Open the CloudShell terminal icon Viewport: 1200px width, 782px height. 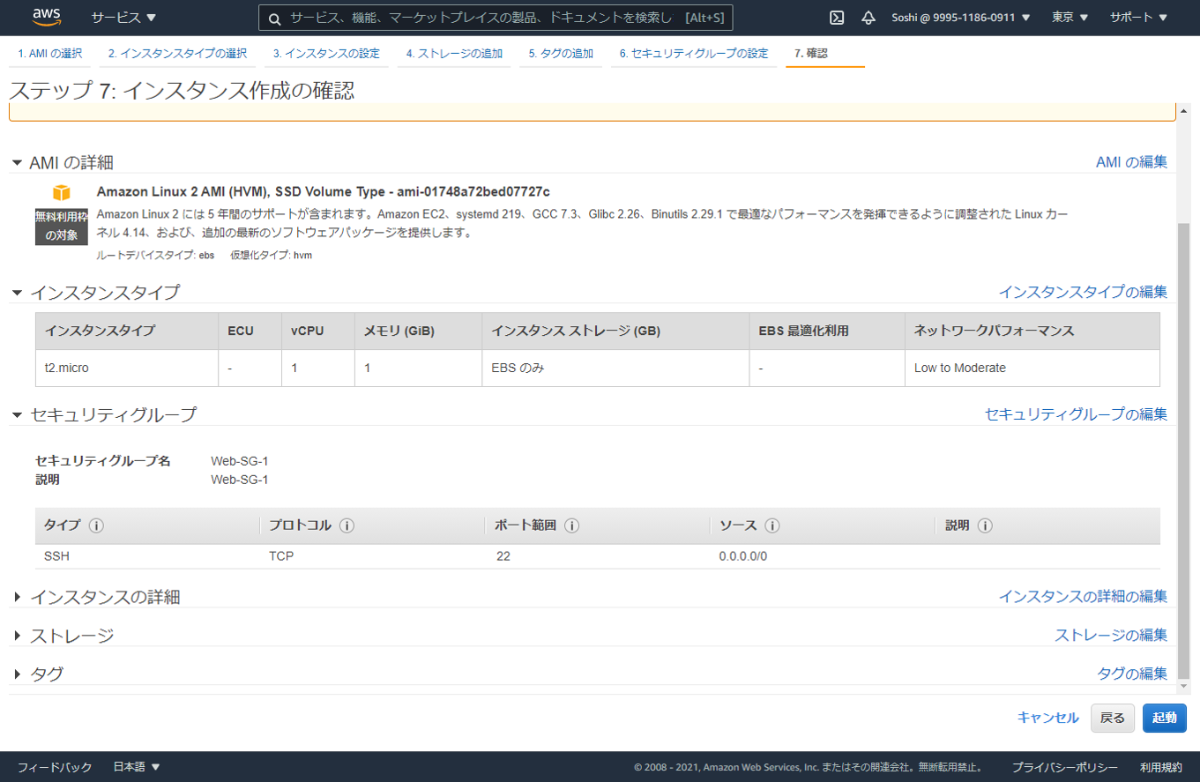[837, 17]
